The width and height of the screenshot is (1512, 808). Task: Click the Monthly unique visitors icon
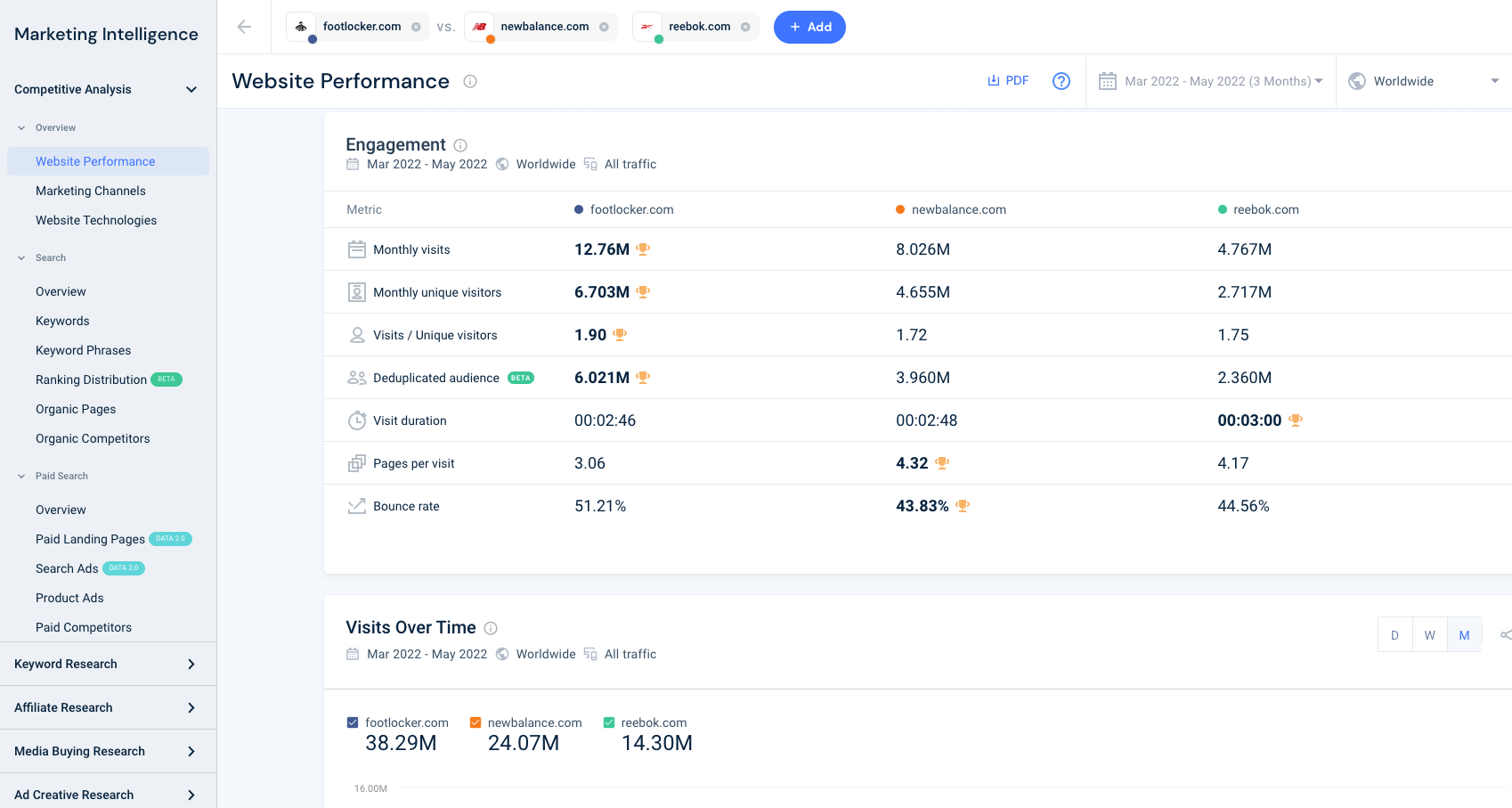click(357, 292)
